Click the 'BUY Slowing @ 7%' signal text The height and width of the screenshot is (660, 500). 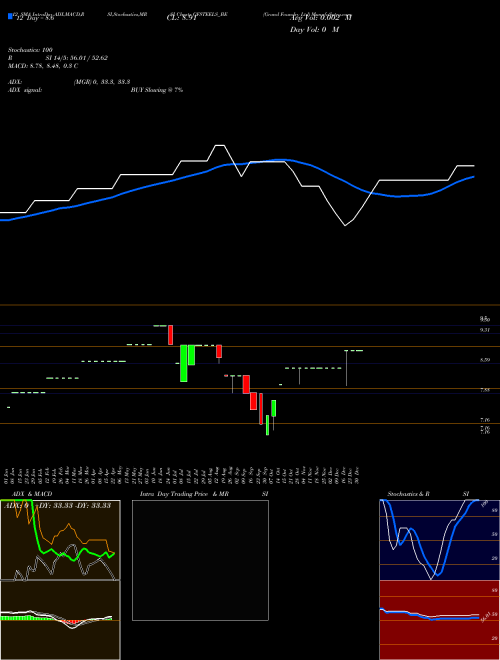click(157, 90)
